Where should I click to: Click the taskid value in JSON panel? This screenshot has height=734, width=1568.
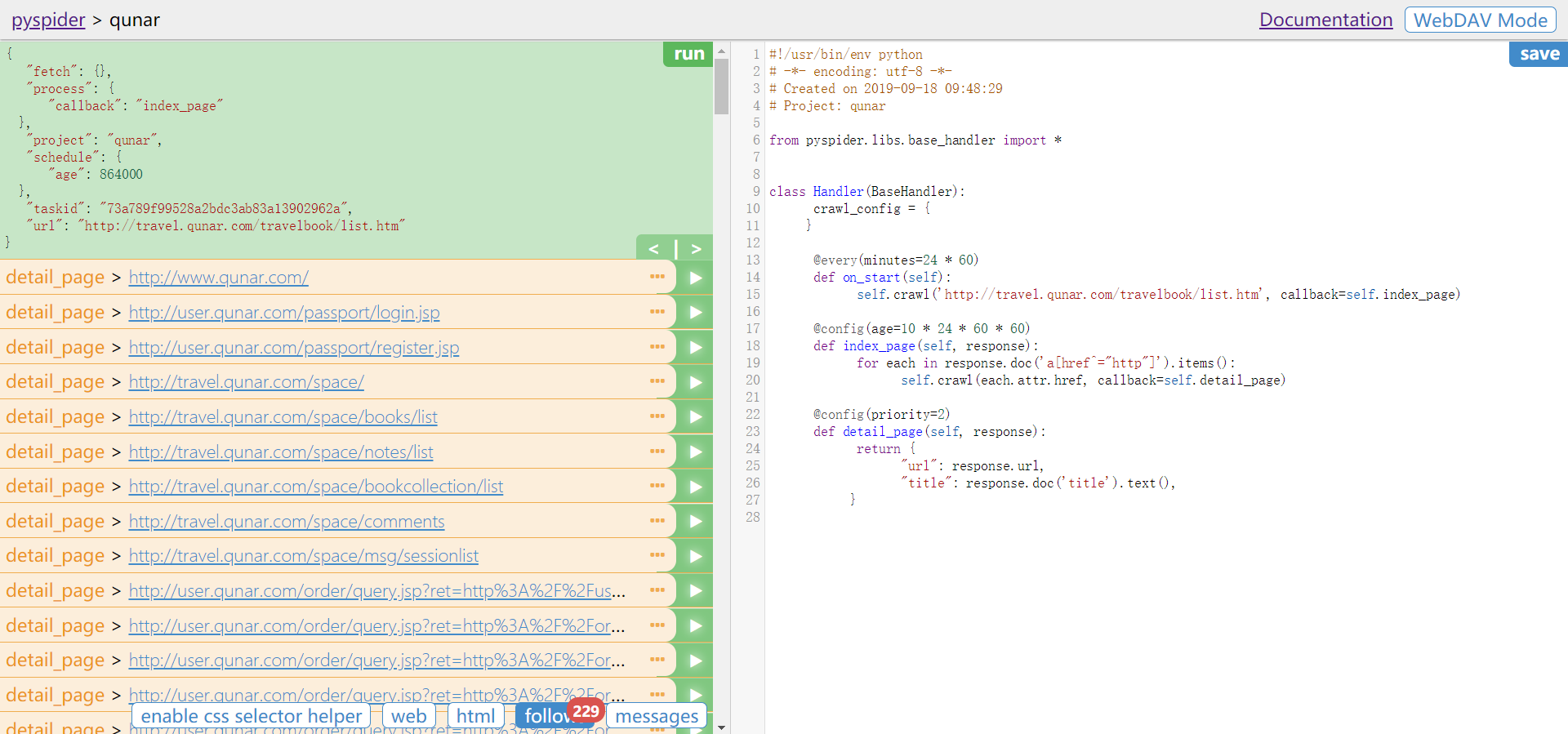[x=225, y=209]
